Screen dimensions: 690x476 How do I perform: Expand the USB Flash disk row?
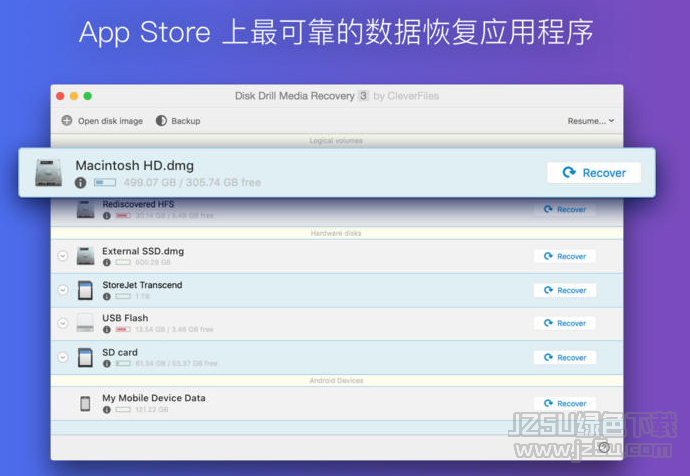point(63,323)
